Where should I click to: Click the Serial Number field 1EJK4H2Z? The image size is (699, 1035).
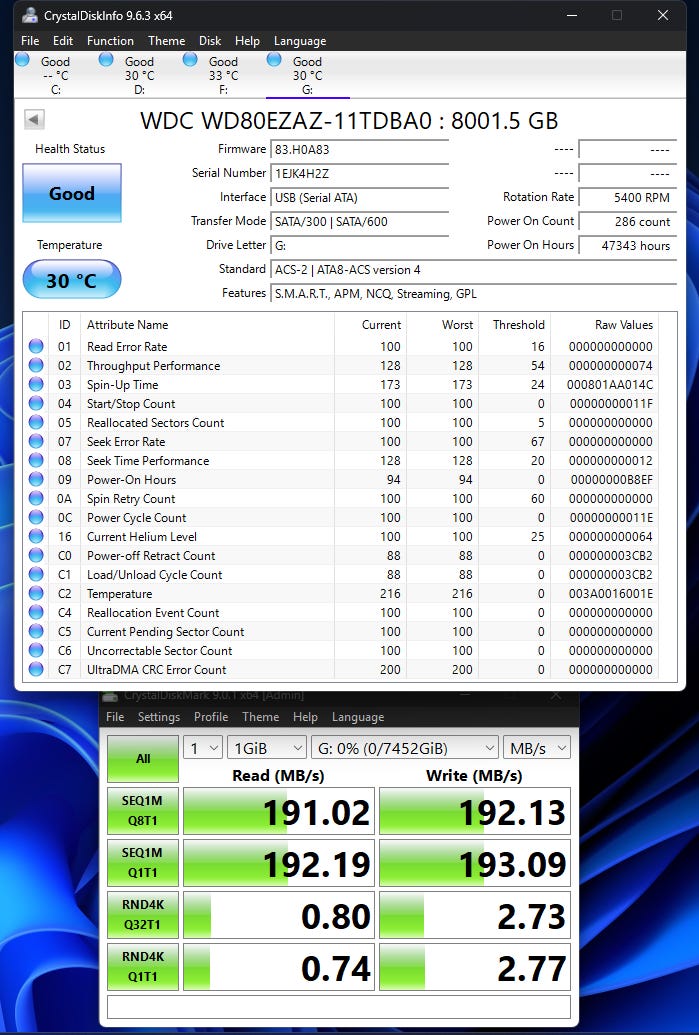[360, 174]
